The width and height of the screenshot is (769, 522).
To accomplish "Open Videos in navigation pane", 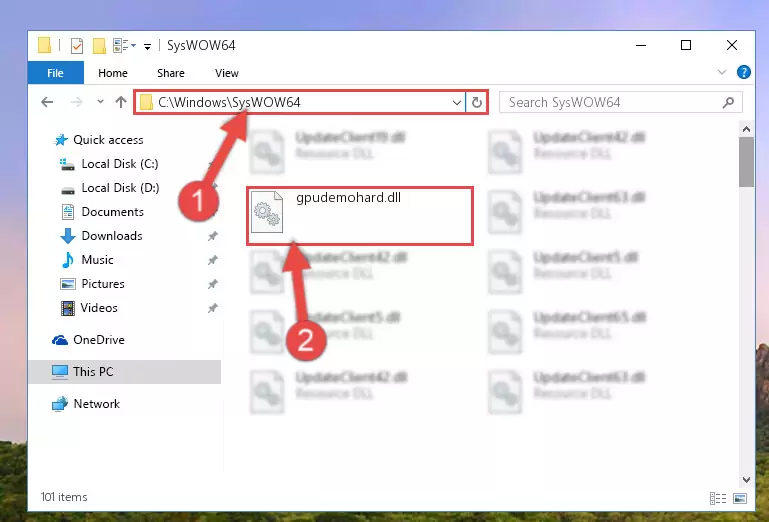I will point(99,308).
